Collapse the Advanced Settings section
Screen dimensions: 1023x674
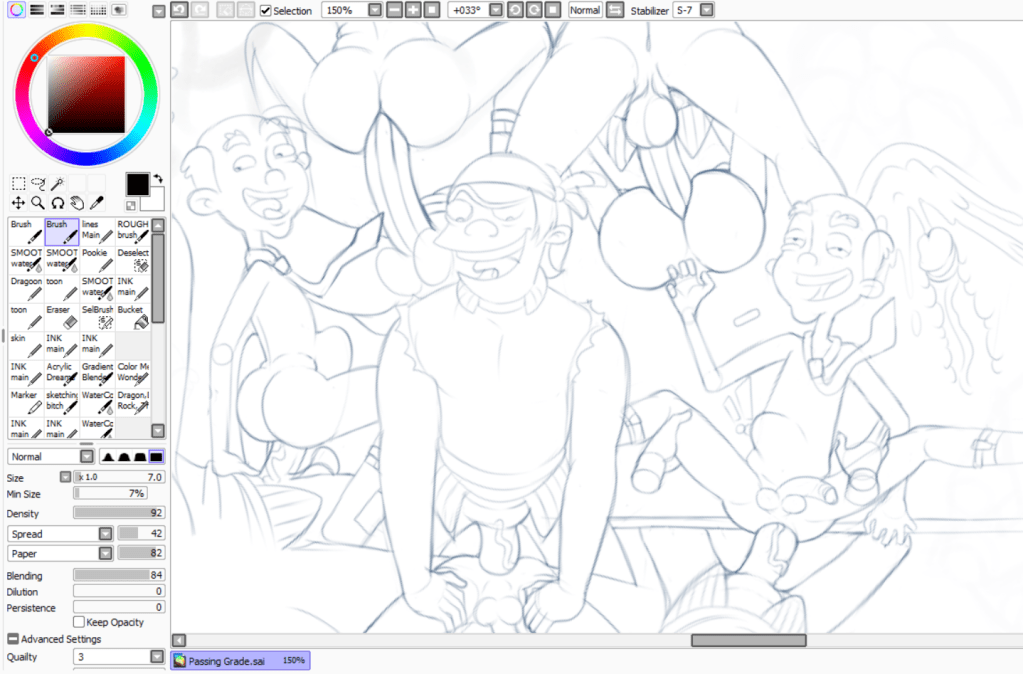[12, 639]
